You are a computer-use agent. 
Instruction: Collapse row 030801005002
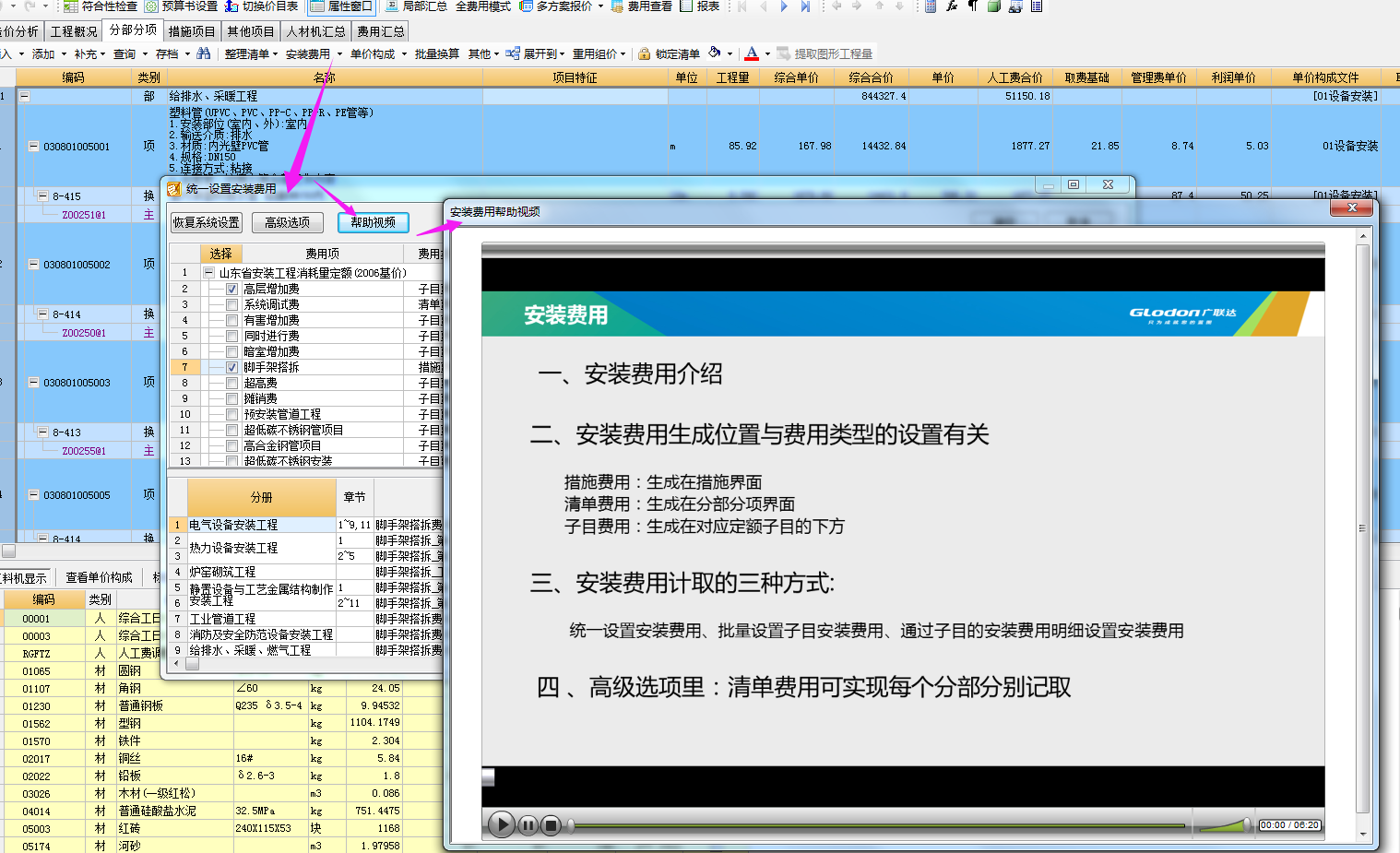tap(33, 264)
